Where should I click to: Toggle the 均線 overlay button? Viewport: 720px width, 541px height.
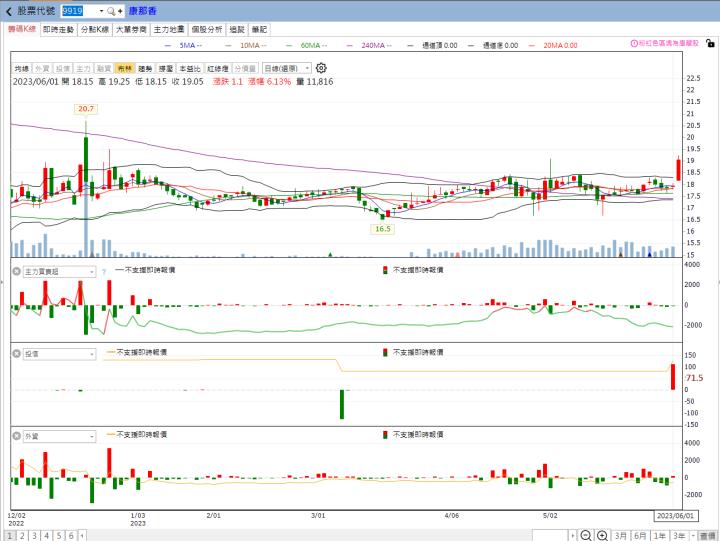[x=22, y=68]
